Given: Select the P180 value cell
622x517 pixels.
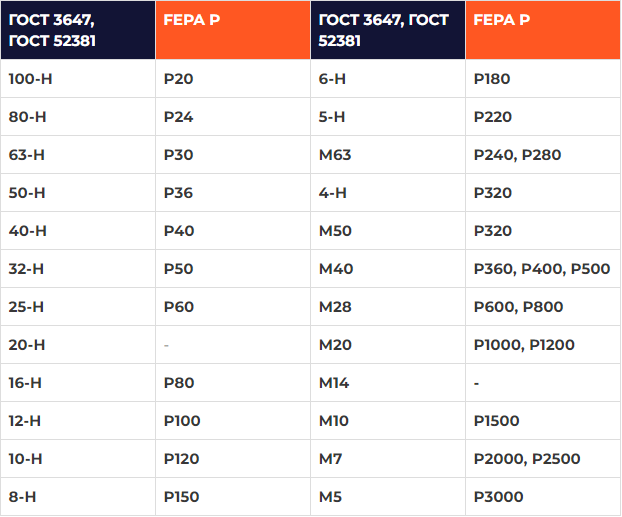Looking at the screenshot, I should tap(492, 79).
